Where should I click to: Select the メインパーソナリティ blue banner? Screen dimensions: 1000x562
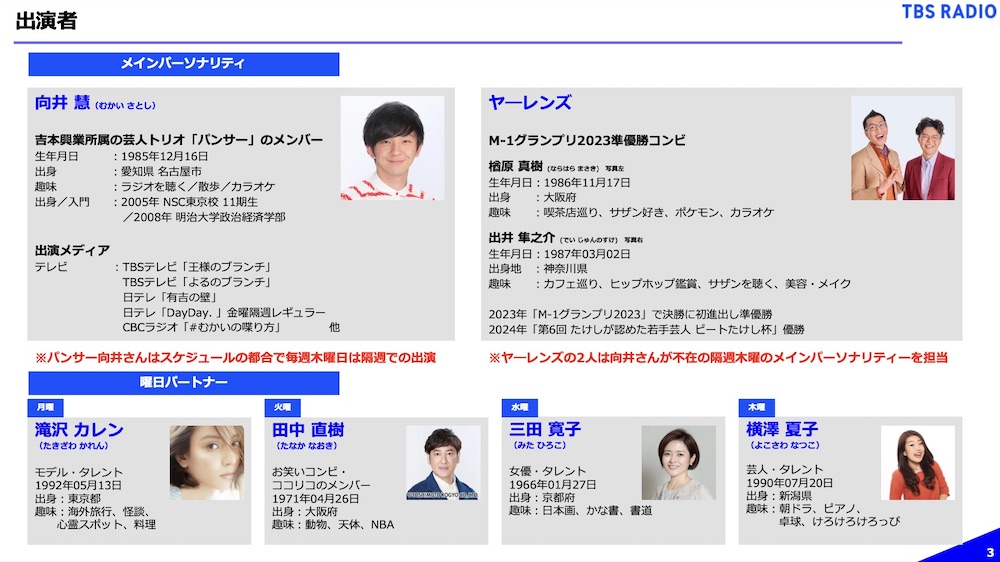pyautogui.click(x=183, y=64)
